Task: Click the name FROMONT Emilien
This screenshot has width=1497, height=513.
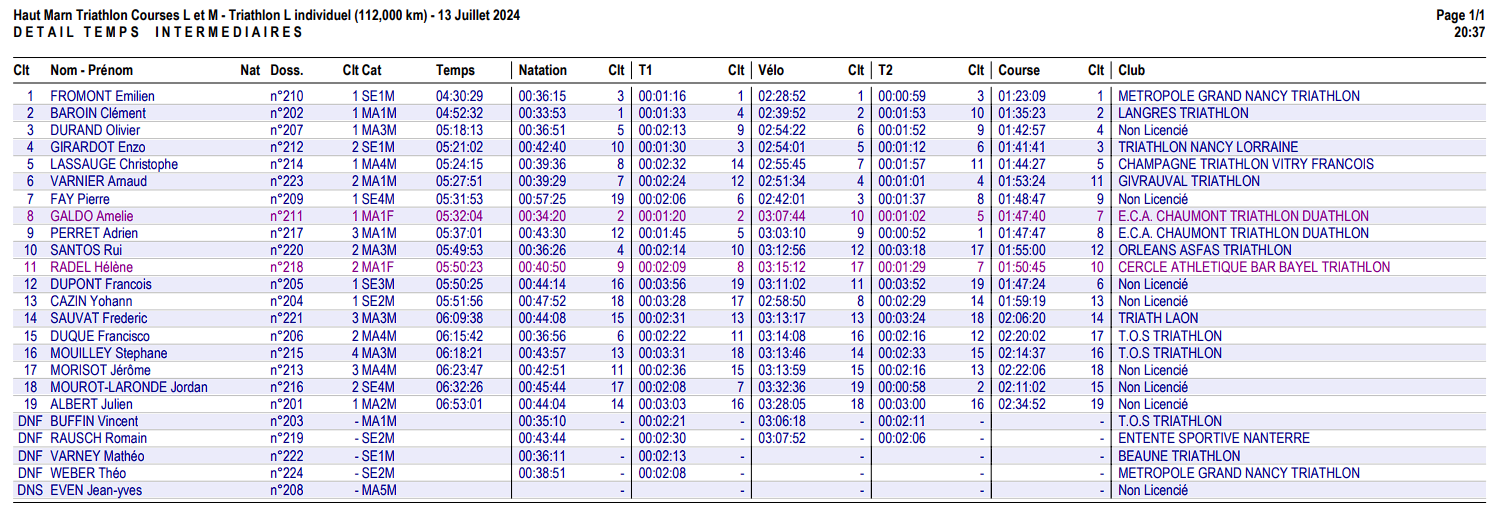Action: (x=102, y=96)
